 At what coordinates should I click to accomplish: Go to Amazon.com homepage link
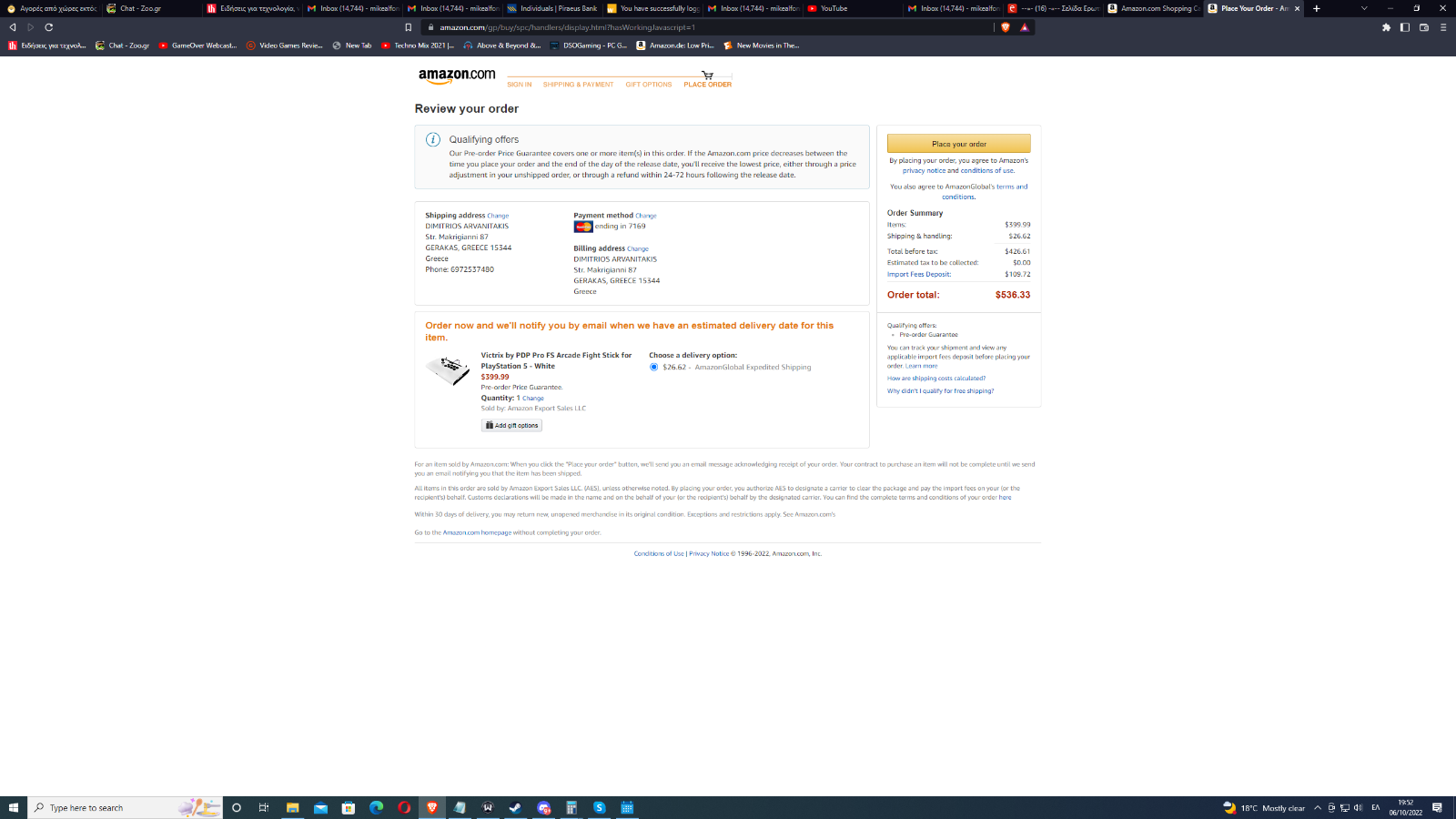click(477, 532)
